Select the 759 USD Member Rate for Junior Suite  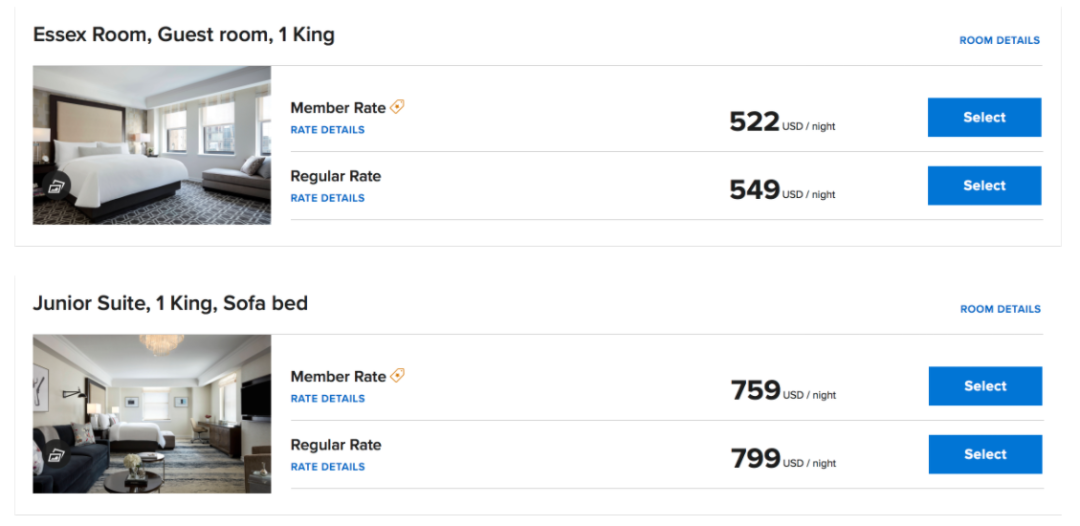pyautogui.click(x=985, y=386)
